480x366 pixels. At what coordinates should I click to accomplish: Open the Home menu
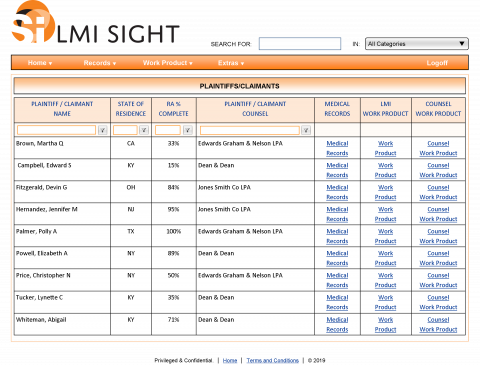tap(40, 63)
